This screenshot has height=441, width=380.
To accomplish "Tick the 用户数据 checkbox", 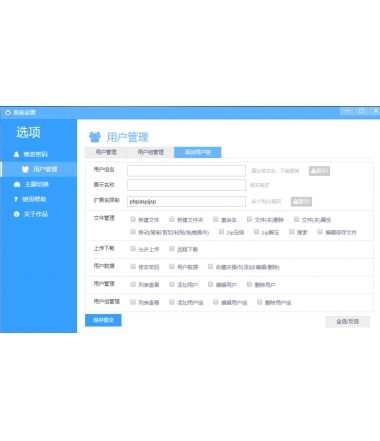I will coord(172,266).
